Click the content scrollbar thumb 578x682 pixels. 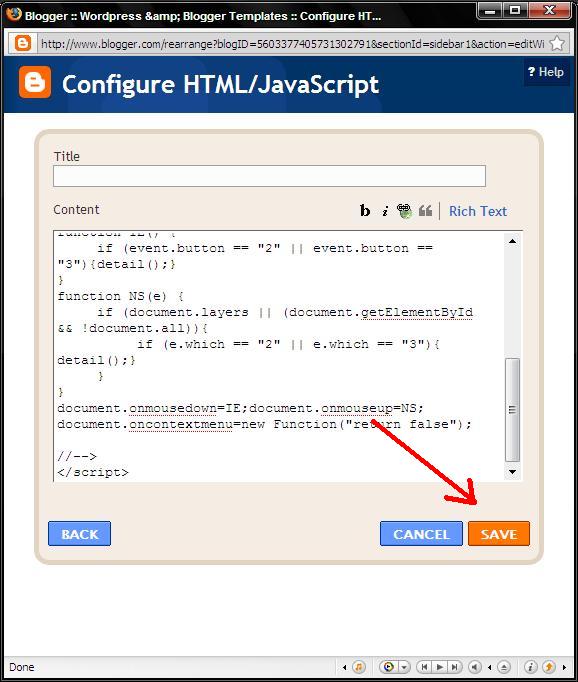[x=512, y=410]
